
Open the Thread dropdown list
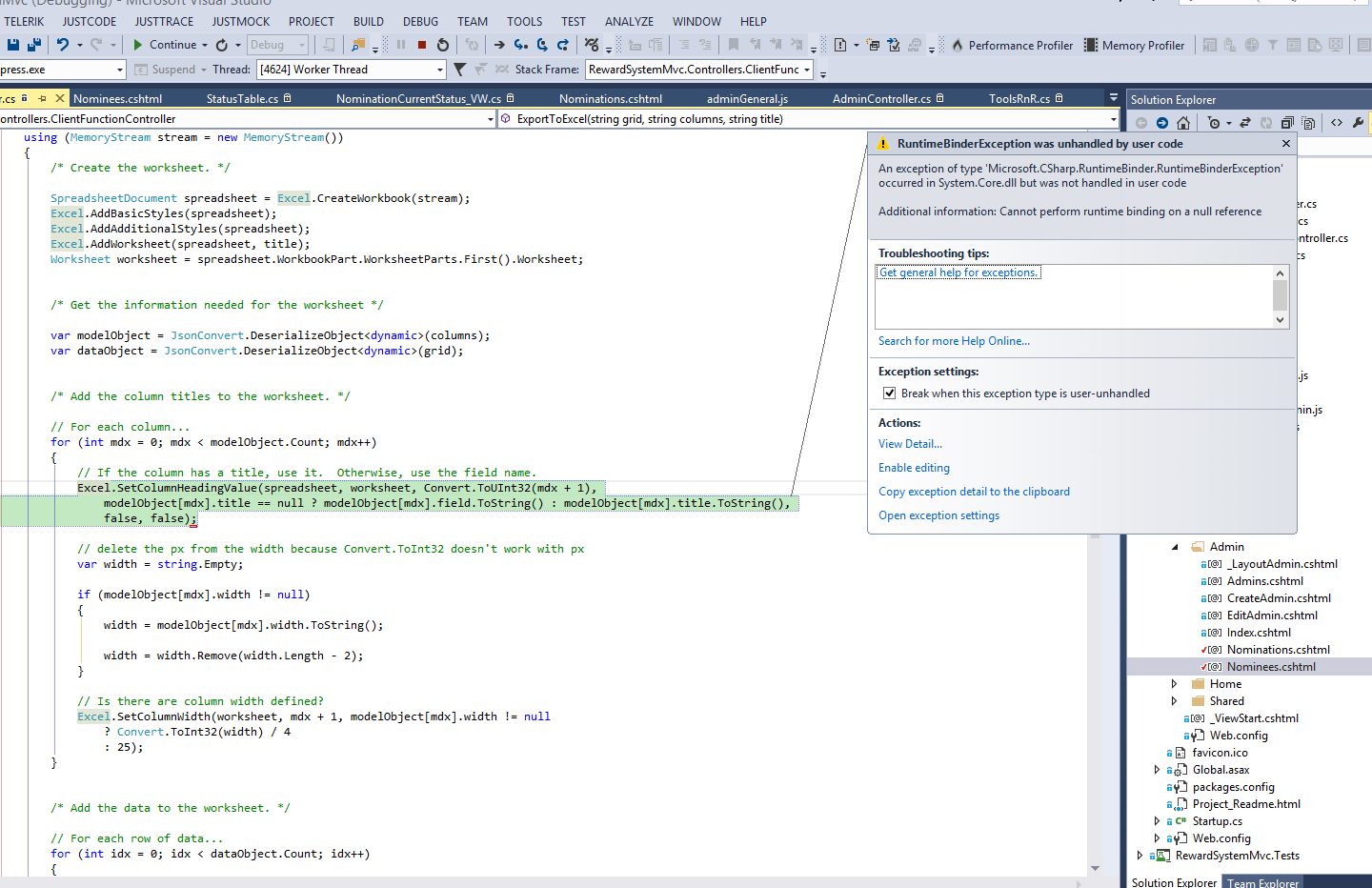(x=439, y=70)
